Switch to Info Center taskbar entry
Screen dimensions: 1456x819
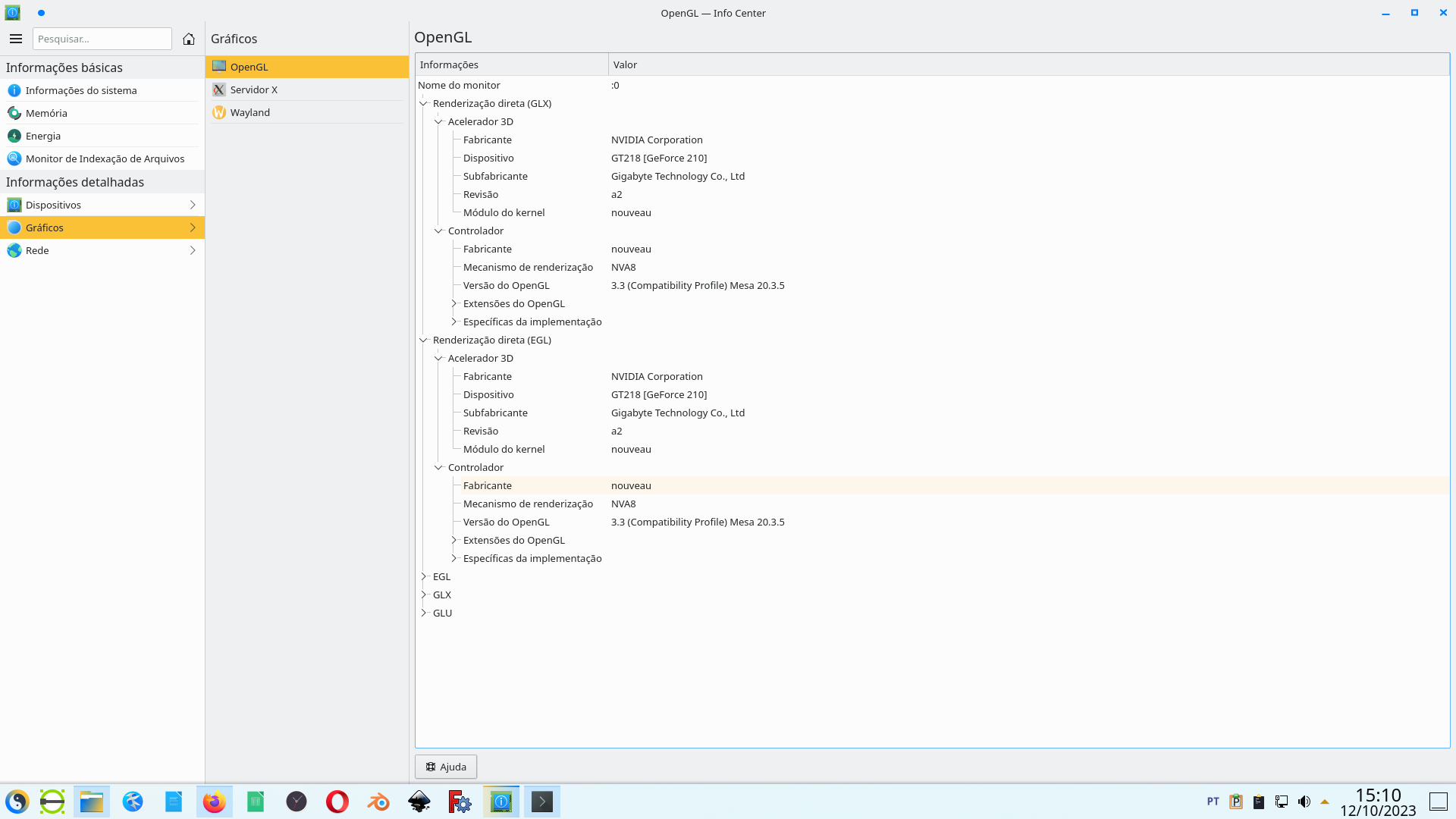(501, 802)
